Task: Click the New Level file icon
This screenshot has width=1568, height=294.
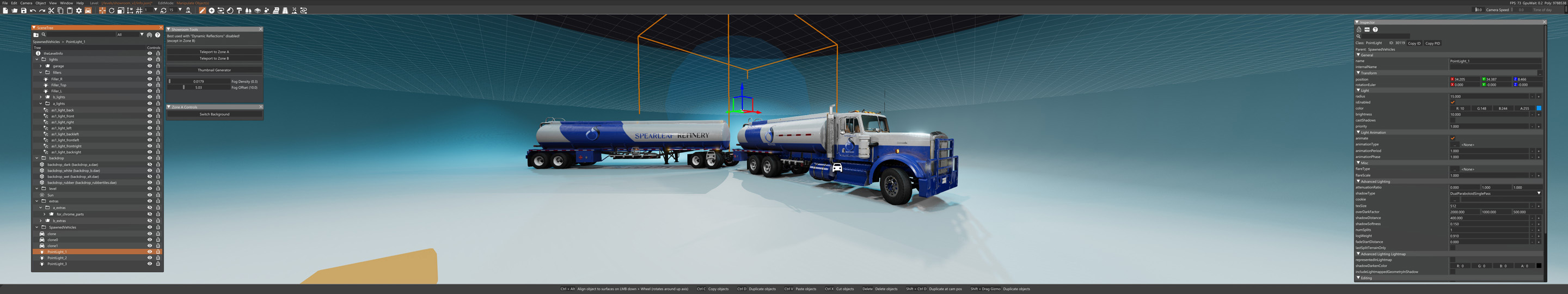Action: point(5,10)
